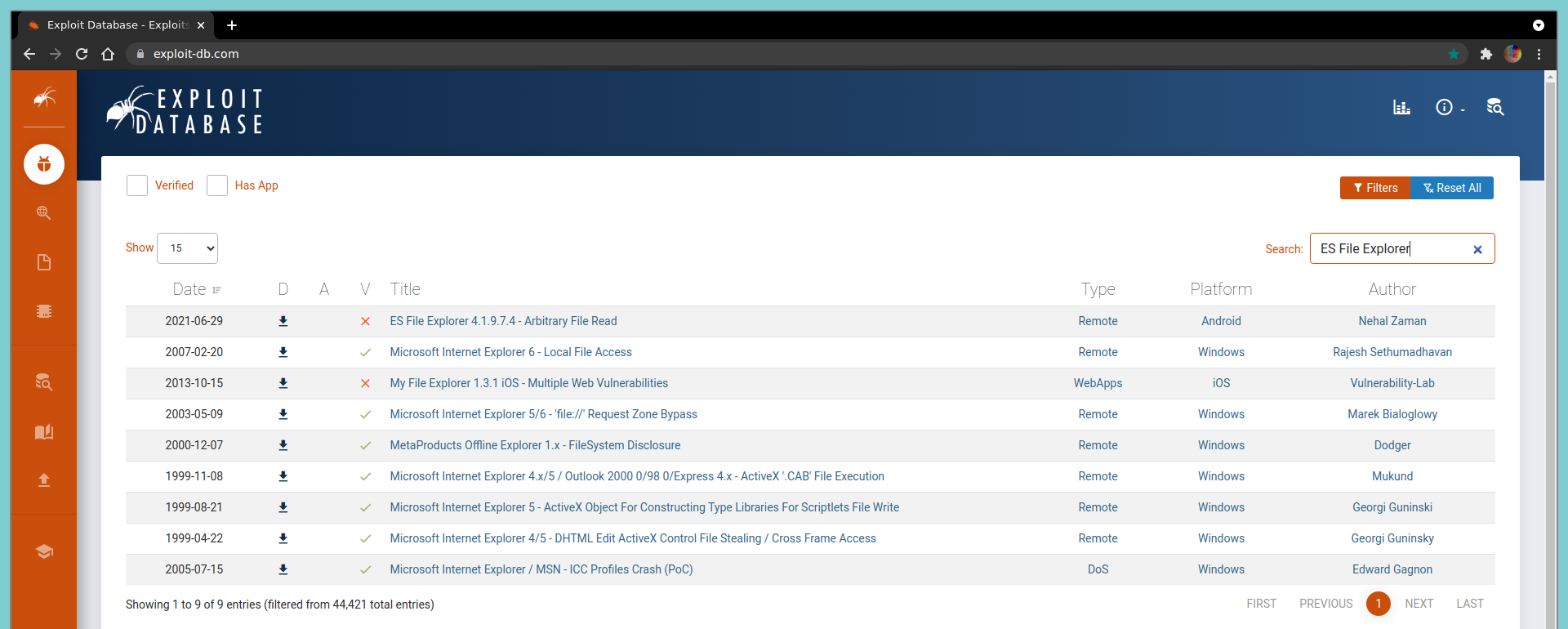Go to FIRST page of results
1568x629 pixels.
pyautogui.click(x=1261, y=604)
